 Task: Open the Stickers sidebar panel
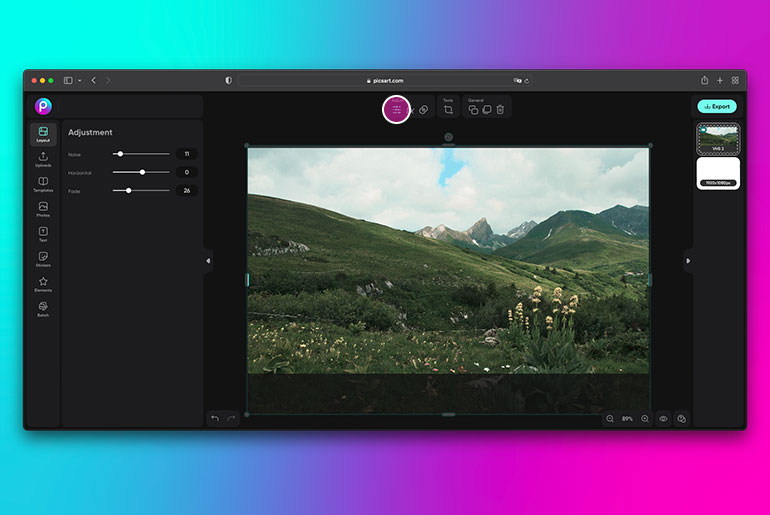coord(43,259)
